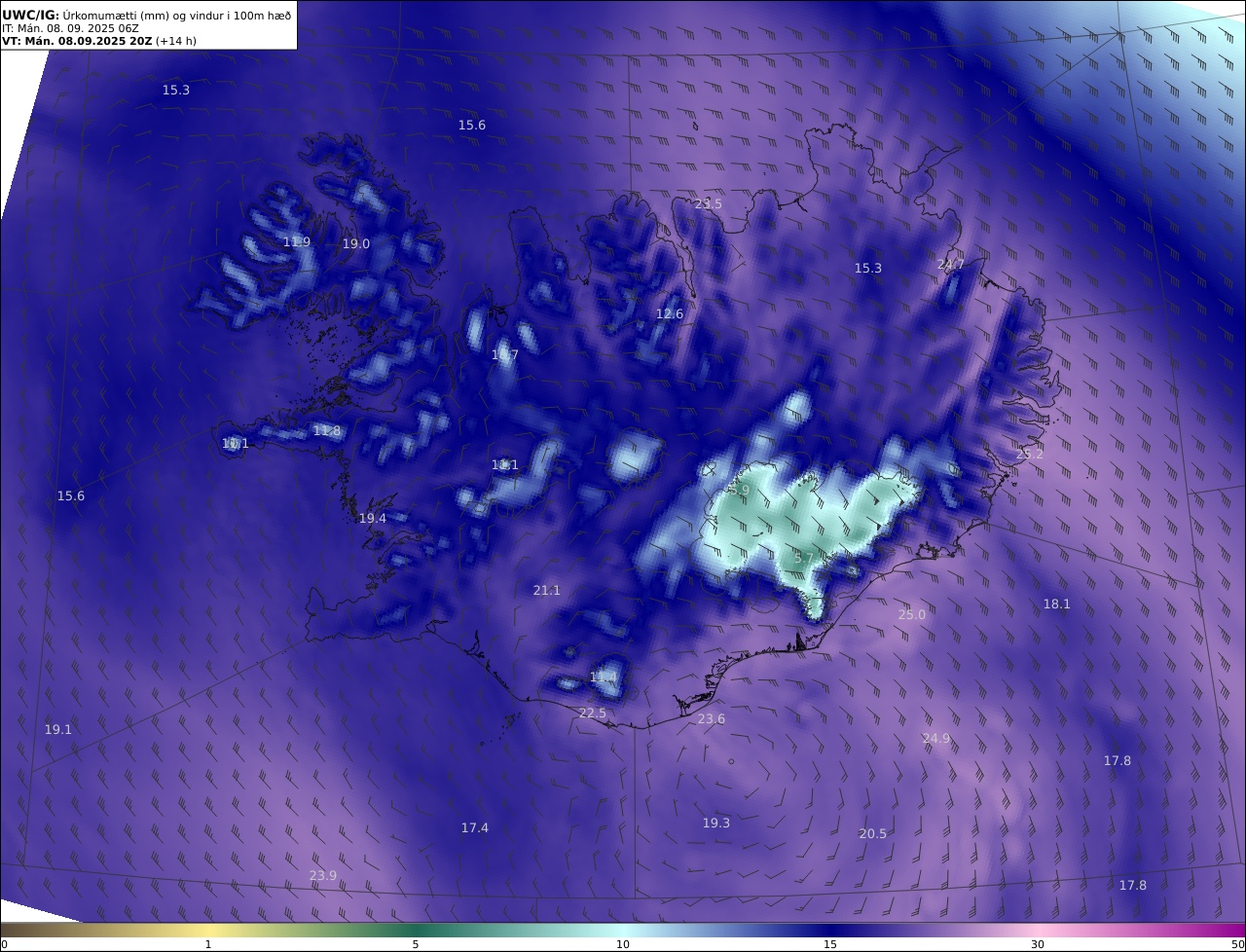This screenshot has width=1246, height=952.
Task: Click the 25.2 value off the east coast
Action: (1029, 455)
